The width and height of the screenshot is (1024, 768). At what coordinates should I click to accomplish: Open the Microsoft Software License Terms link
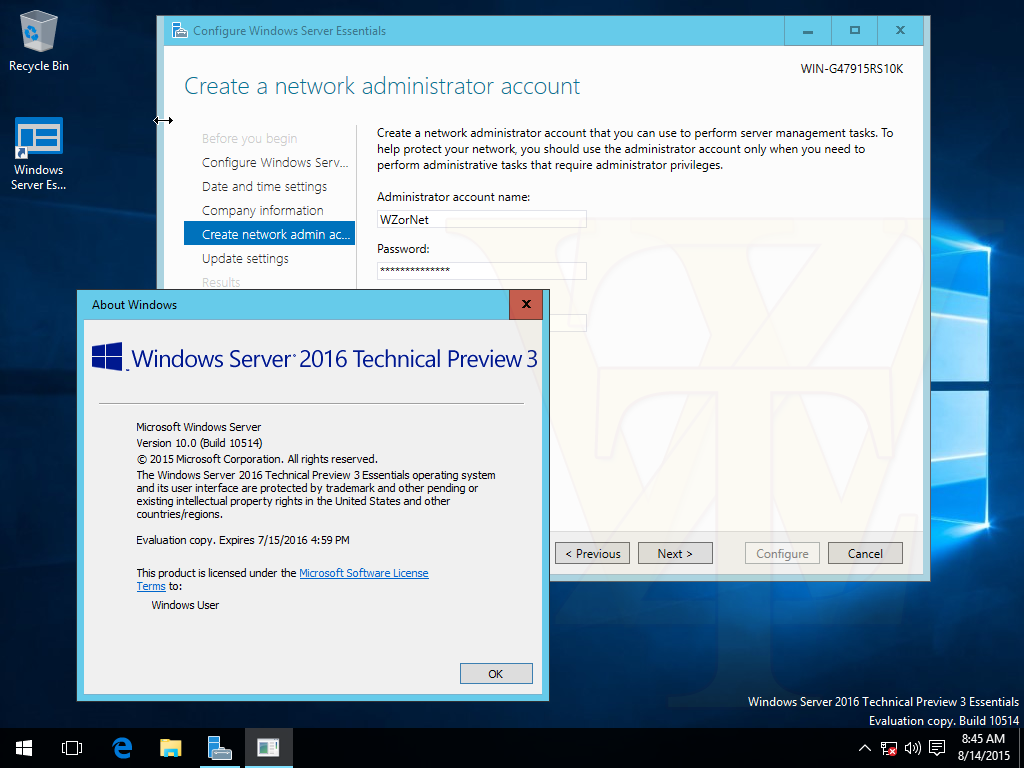pyautogui.click(x=363, y=573)
